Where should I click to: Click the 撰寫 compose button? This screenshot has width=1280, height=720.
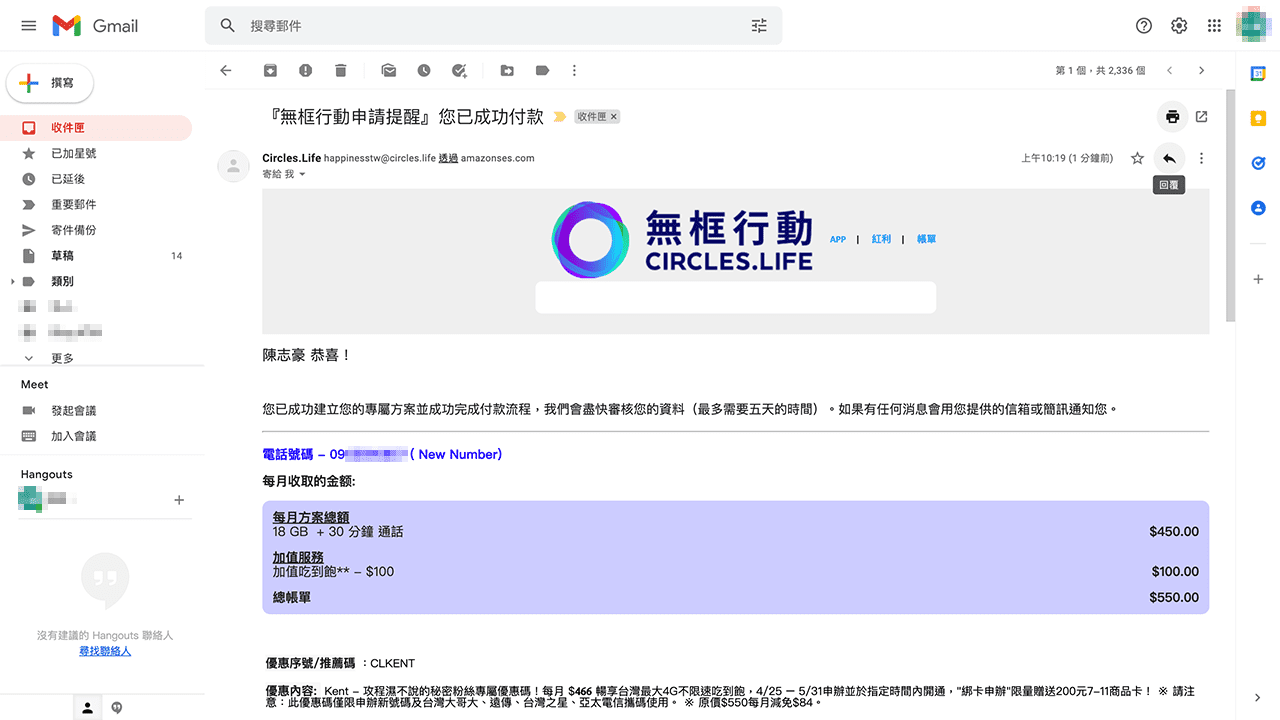click(x=49, y=84)
